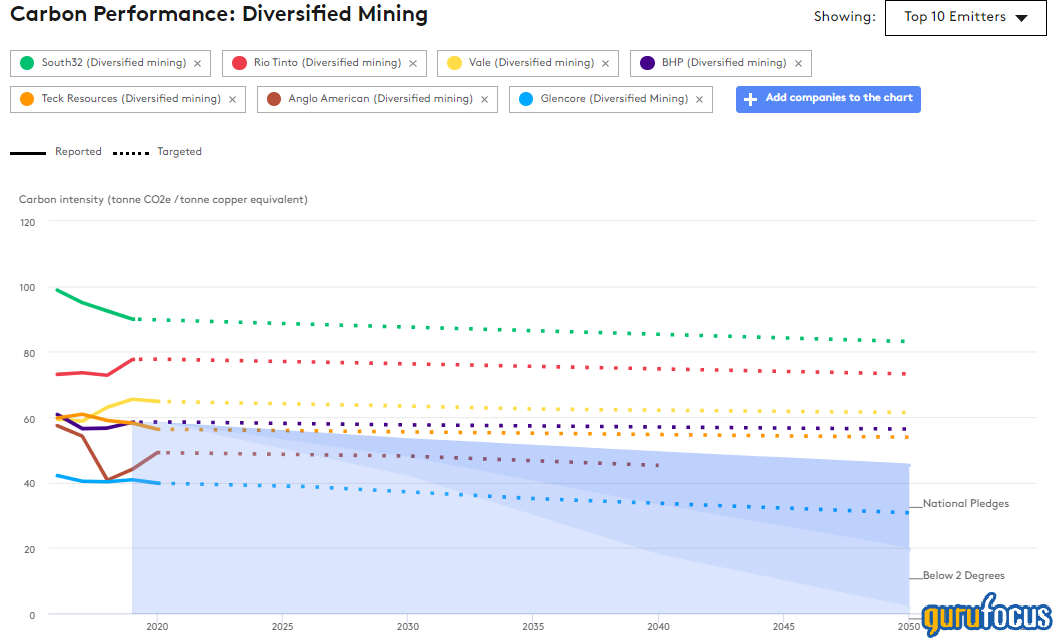The image size is (1058, 643).
Task: Click the 2040 x-axis tick label
Action: (x=659, y=627)
